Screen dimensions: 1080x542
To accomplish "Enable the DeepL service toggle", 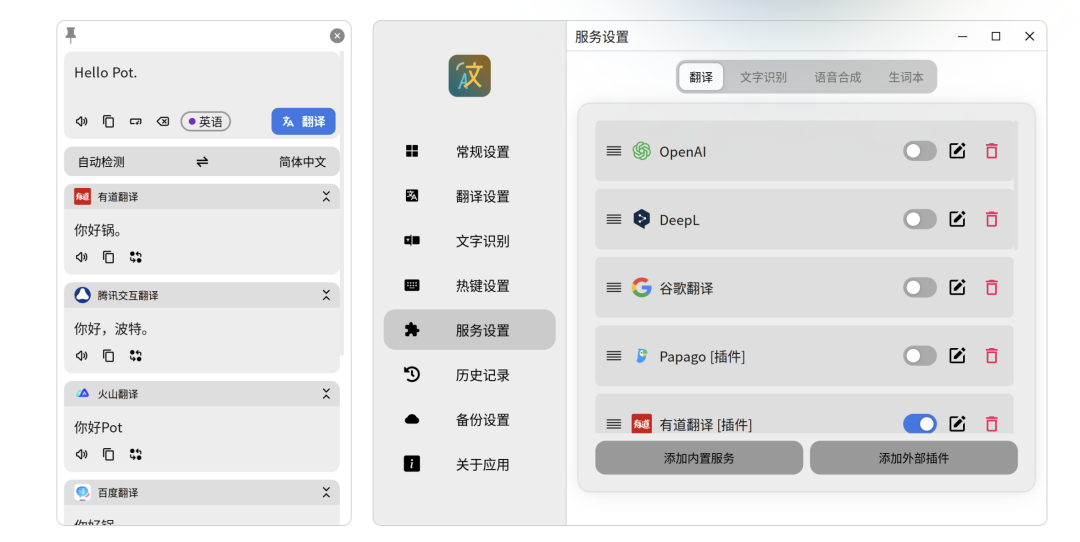I will pyautogui.click(x=920, y=219).
